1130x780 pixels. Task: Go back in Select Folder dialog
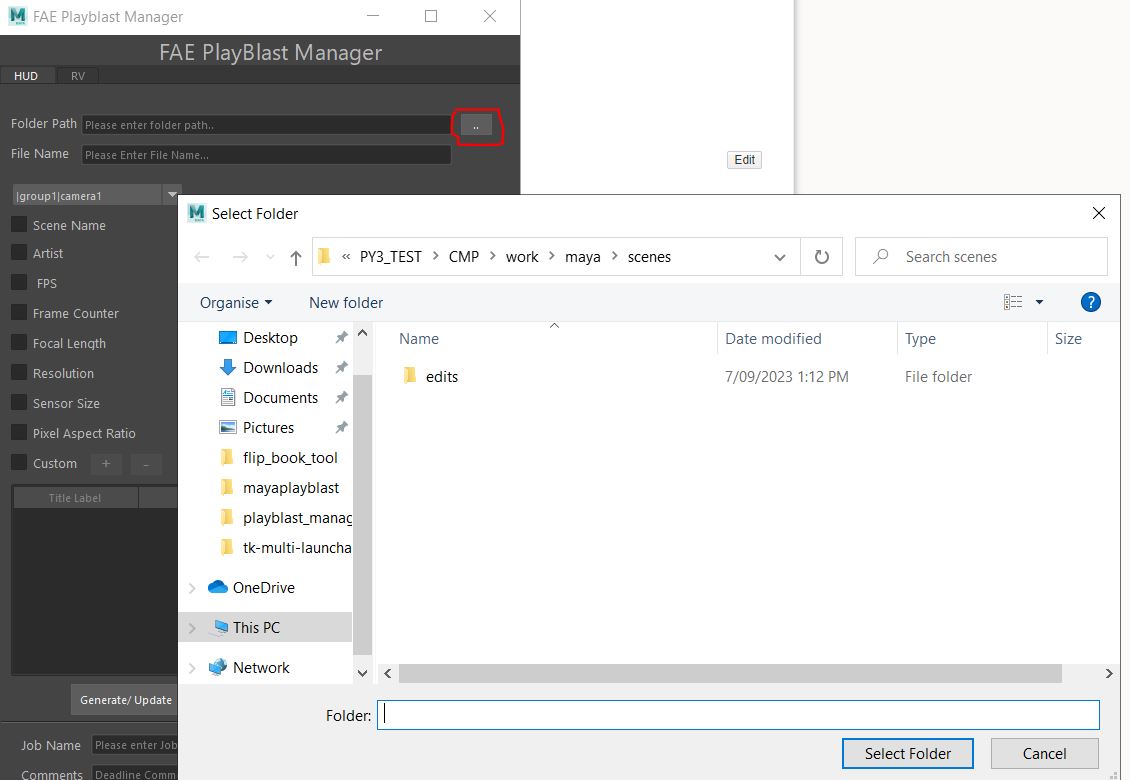point(202,257)
